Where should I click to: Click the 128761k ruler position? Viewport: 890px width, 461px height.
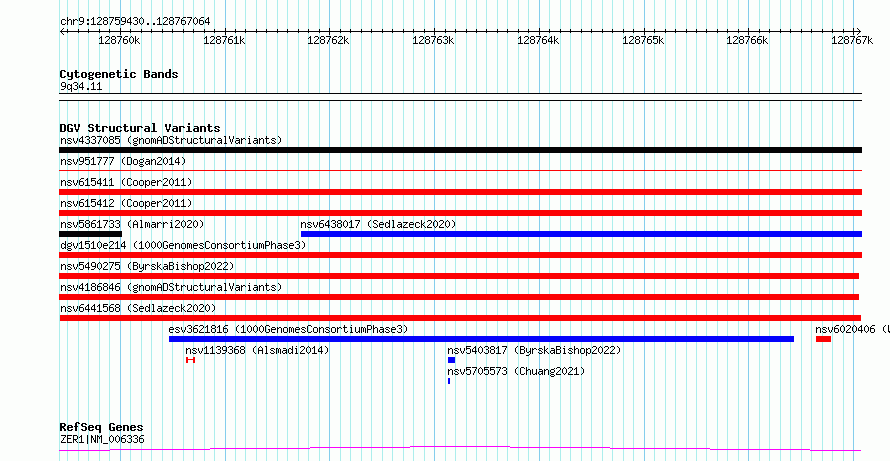pos(224,40)
